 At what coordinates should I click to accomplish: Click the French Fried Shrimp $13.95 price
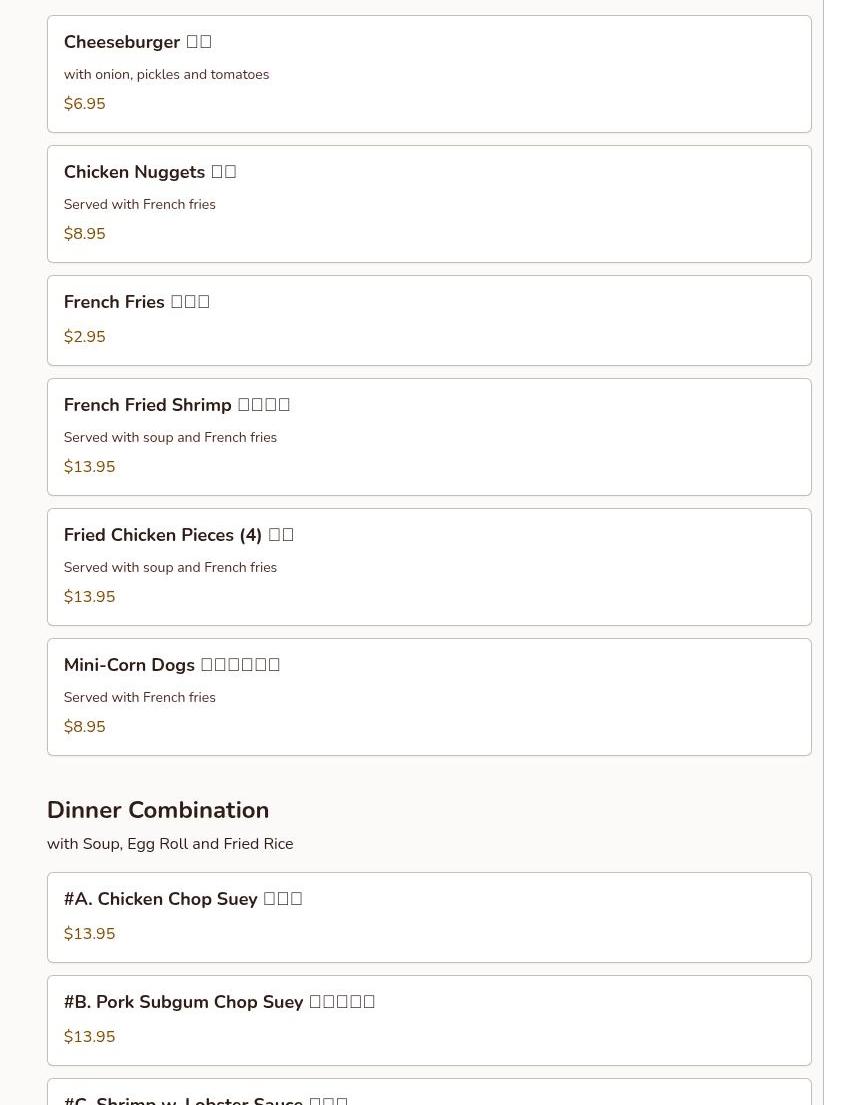click(x=89, y=467)
